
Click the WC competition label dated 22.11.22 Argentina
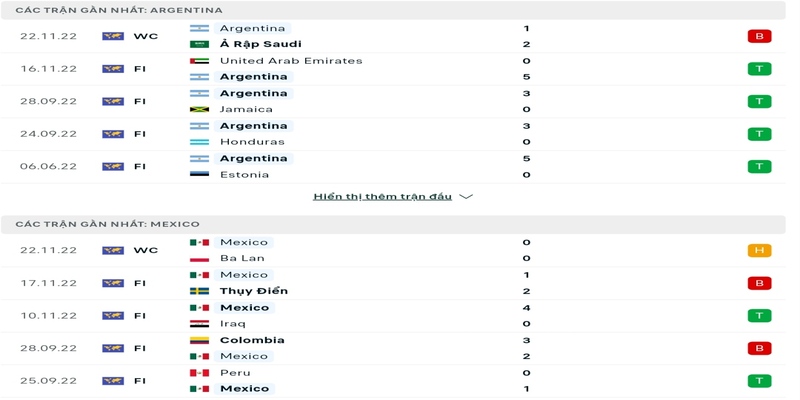[x=146, y=36]
